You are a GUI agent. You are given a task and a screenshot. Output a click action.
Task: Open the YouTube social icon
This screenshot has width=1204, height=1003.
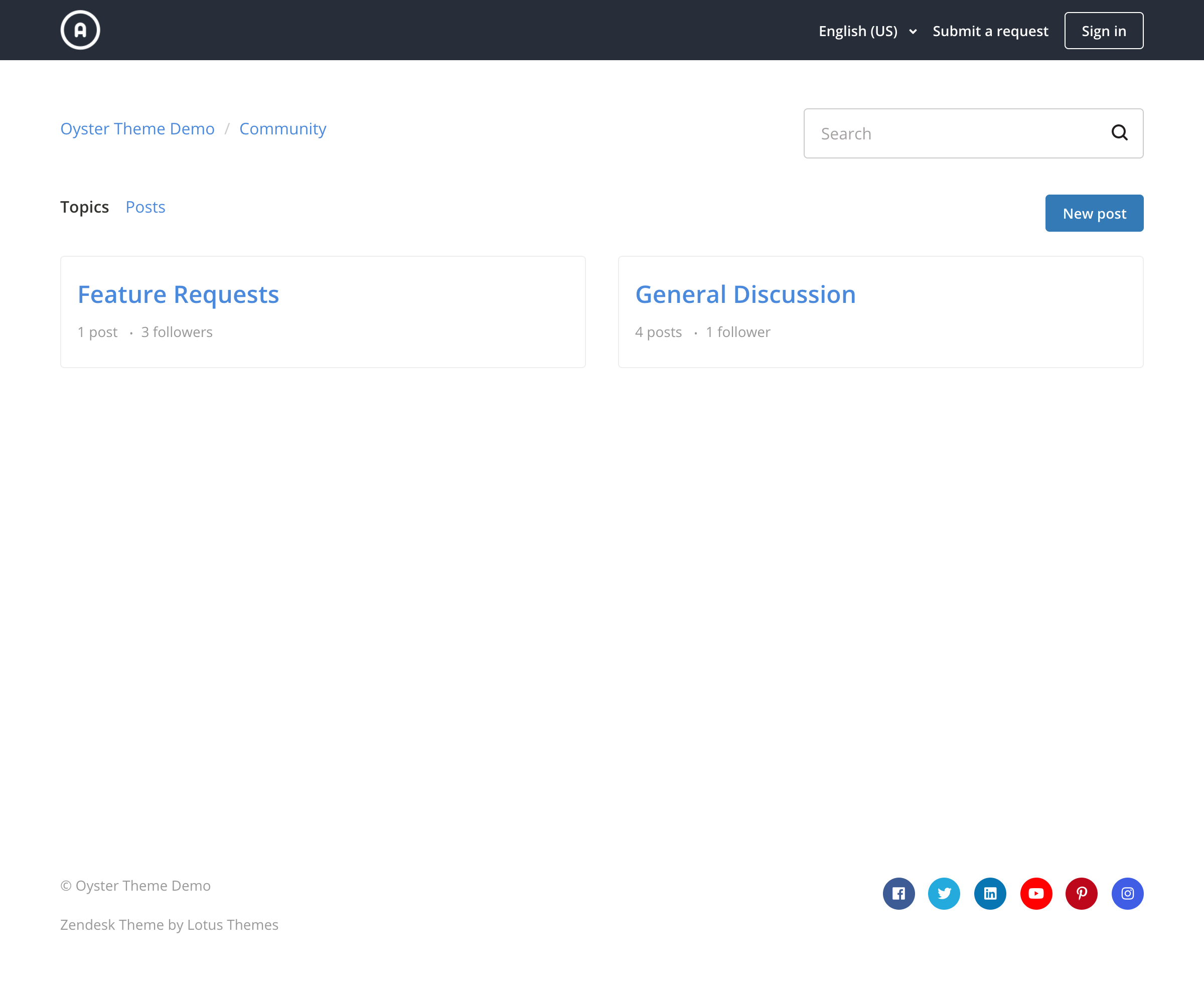coord(1035,893)
